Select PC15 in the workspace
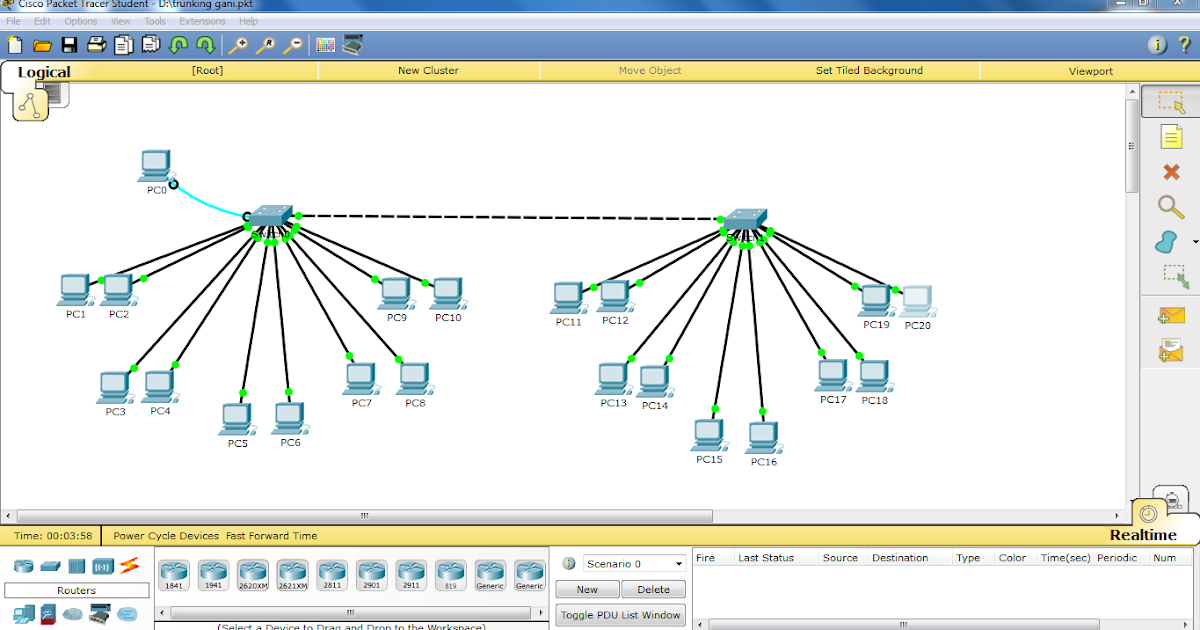1200x630 pixels. (x=709, y=435)
